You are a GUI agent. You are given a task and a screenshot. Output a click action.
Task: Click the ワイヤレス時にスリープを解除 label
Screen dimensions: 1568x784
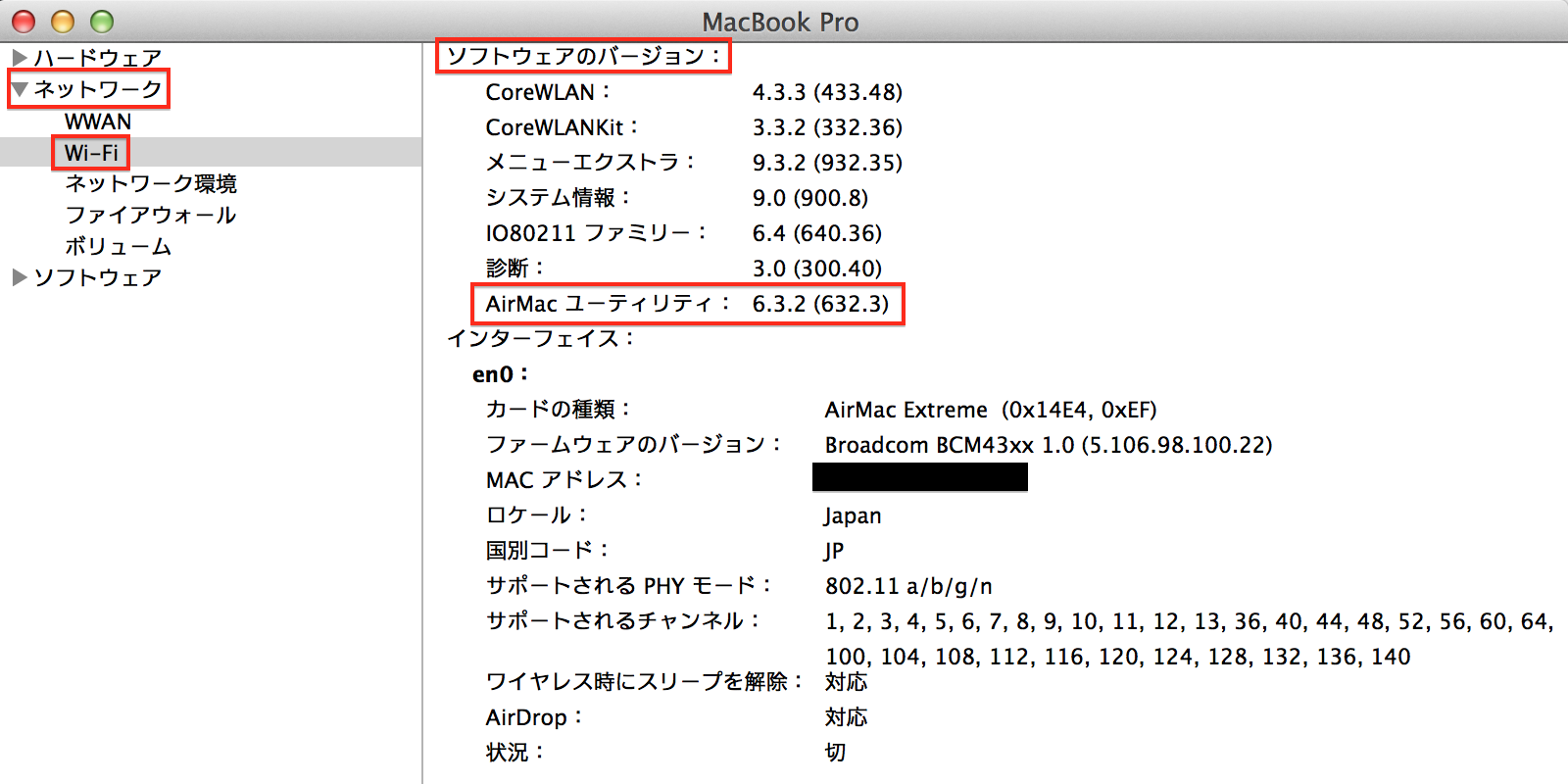point(645,681)
